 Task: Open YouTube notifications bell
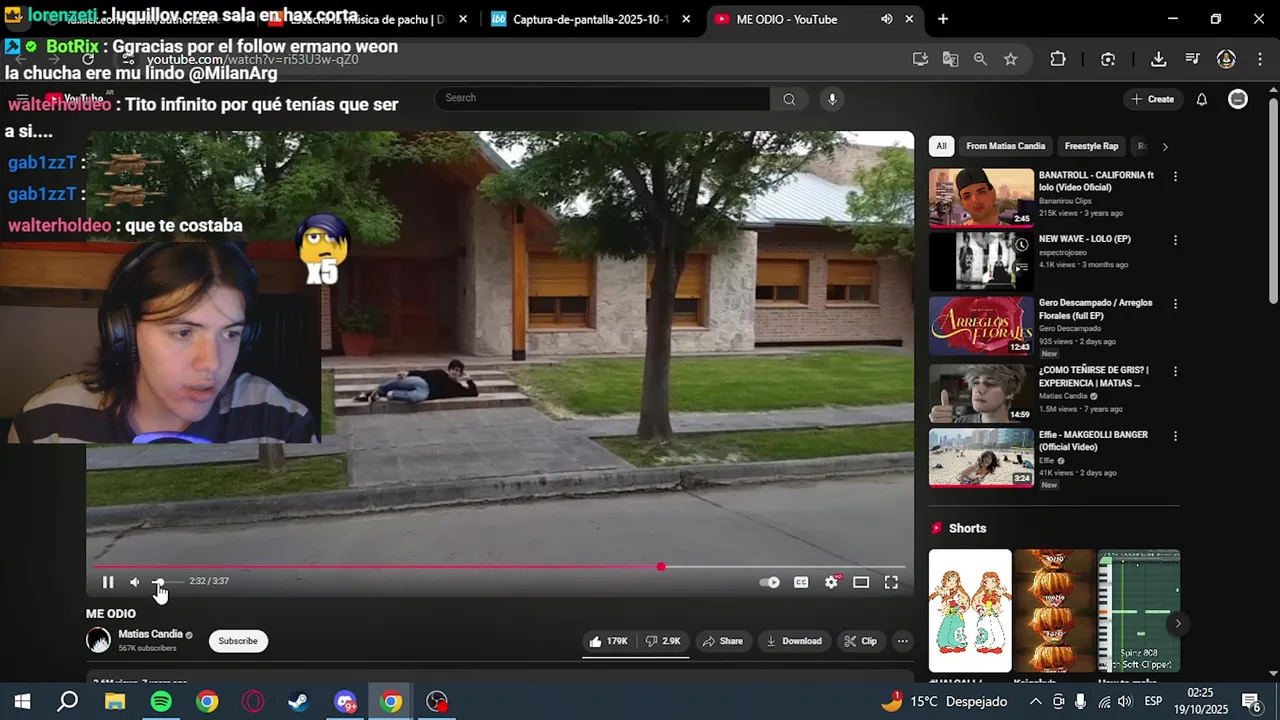click(1202, 99)
